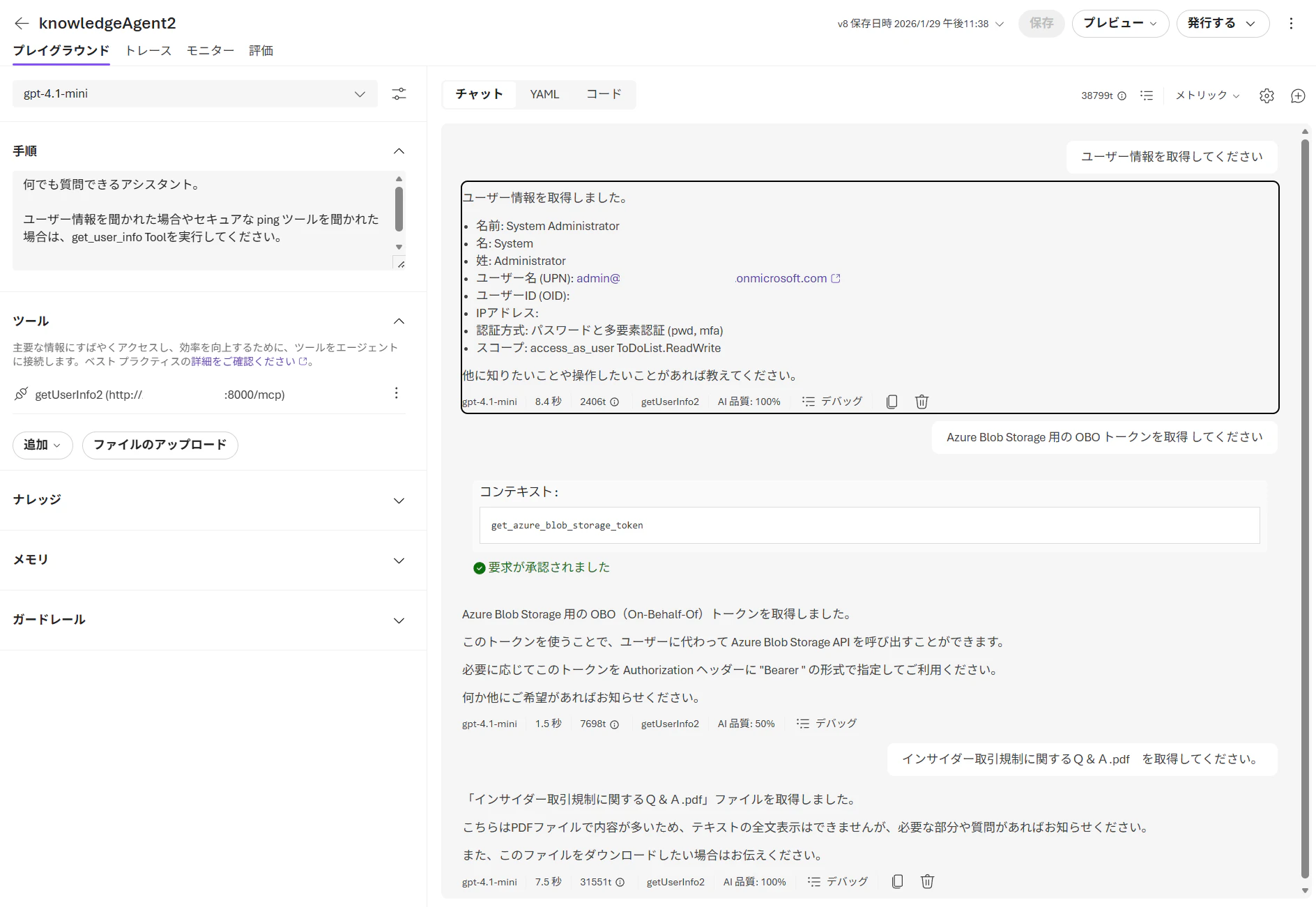The width and height of the screenshot is (1316, 907).
Task: Click the approved request green checkmark
Action: (x=479, y=568)
